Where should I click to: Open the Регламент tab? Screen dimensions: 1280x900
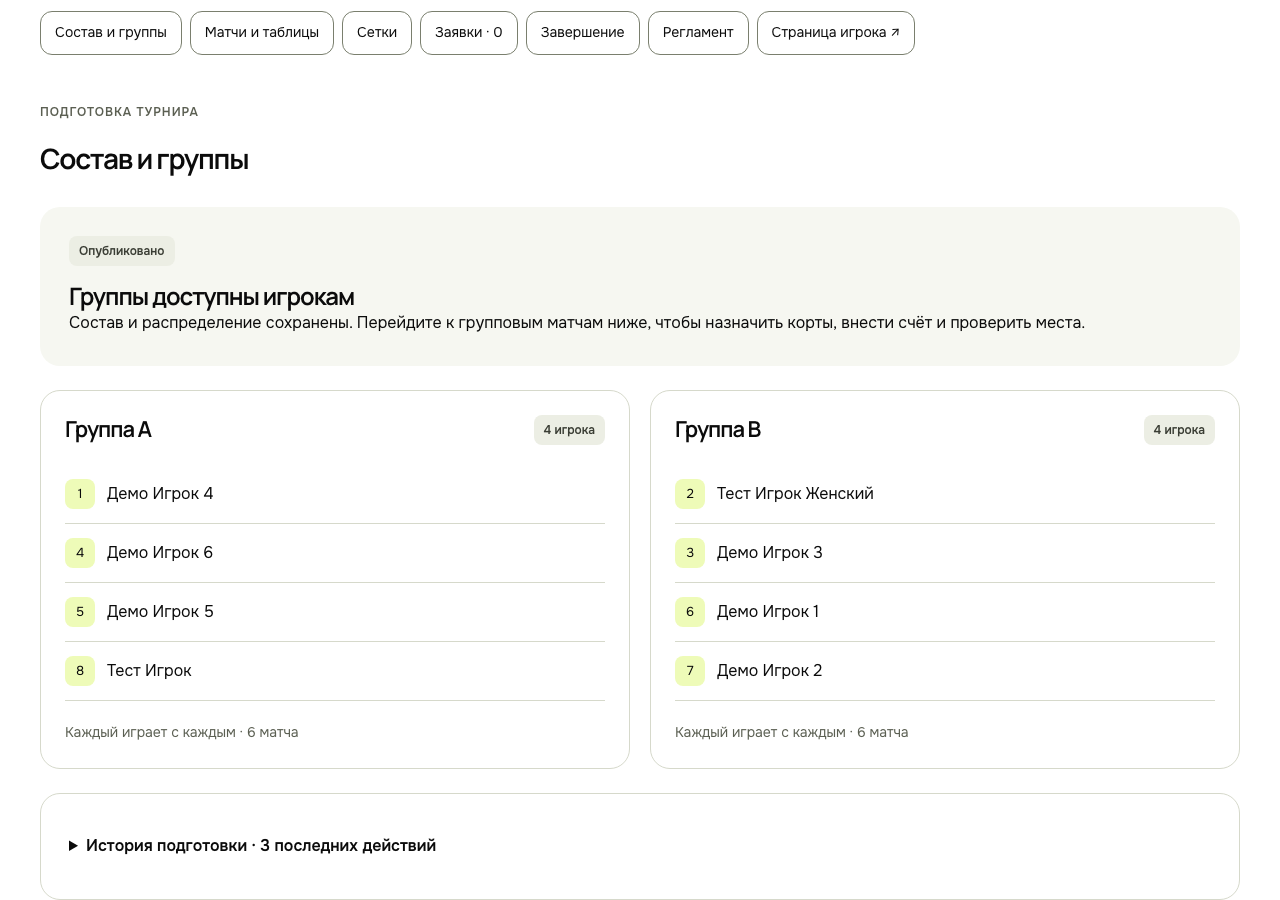(698, 33)
